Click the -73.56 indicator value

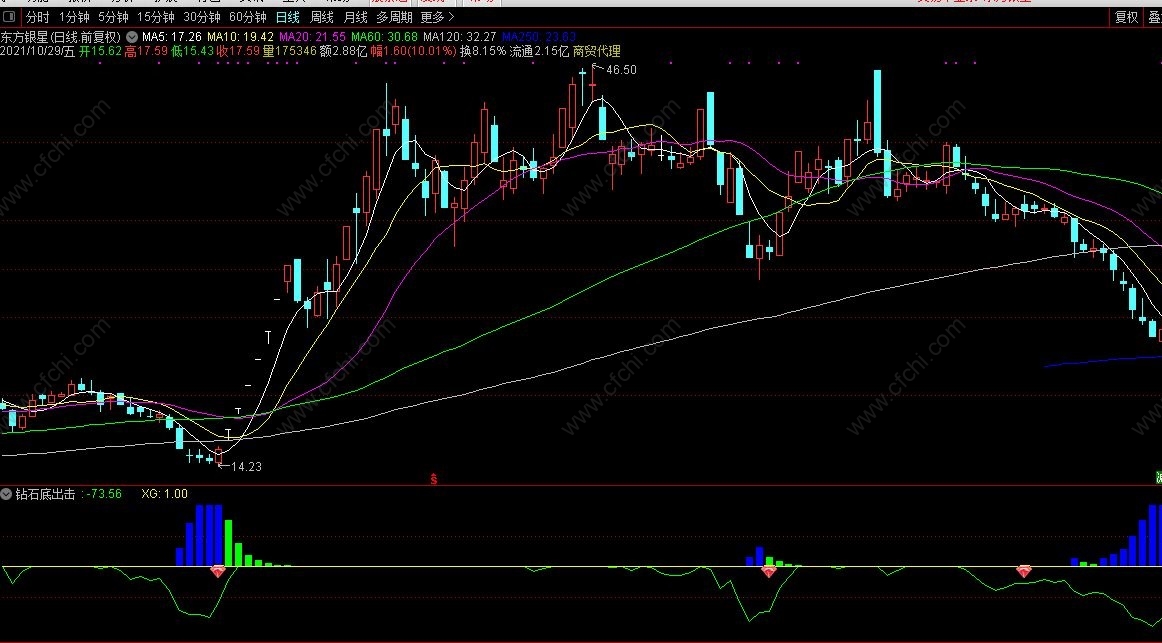click(x=104, y=494)
